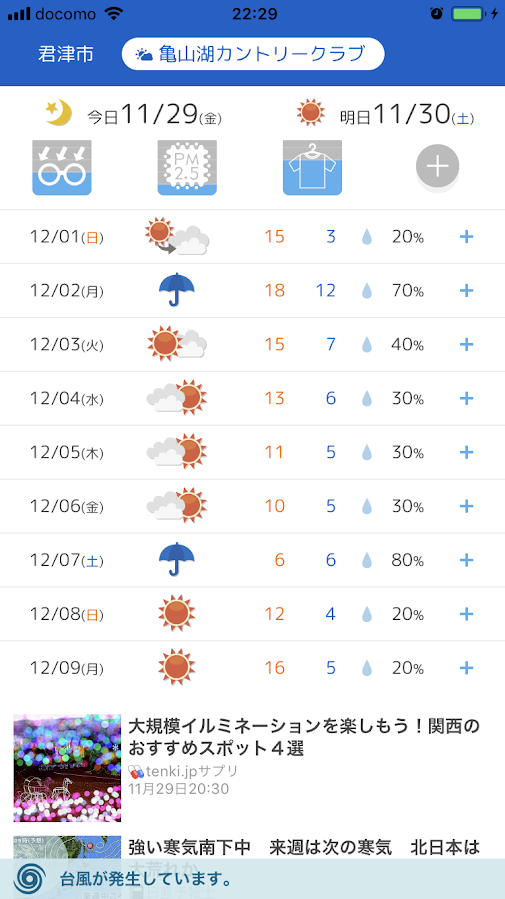Tap the sun icon for 12/08
The image size is (505, 899).
pos(177,613)
